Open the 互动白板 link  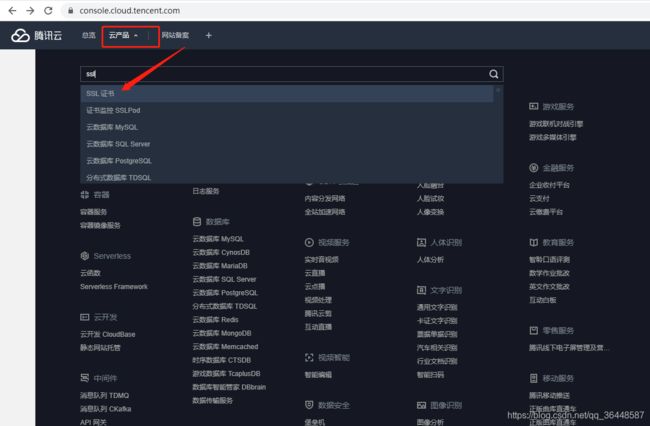tap(543, 300)
